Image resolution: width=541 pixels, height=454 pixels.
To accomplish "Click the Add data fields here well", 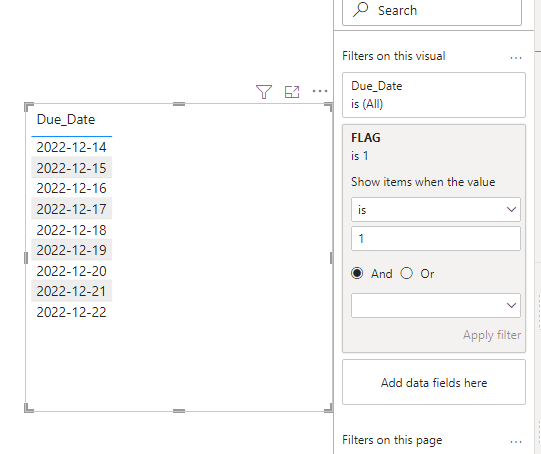I will click(x=434, y=382).
